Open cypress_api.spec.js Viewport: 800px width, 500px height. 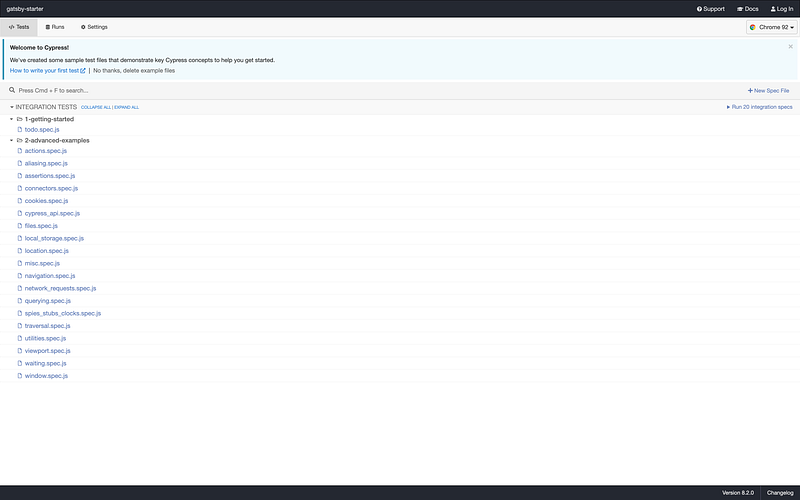point(53,213)
